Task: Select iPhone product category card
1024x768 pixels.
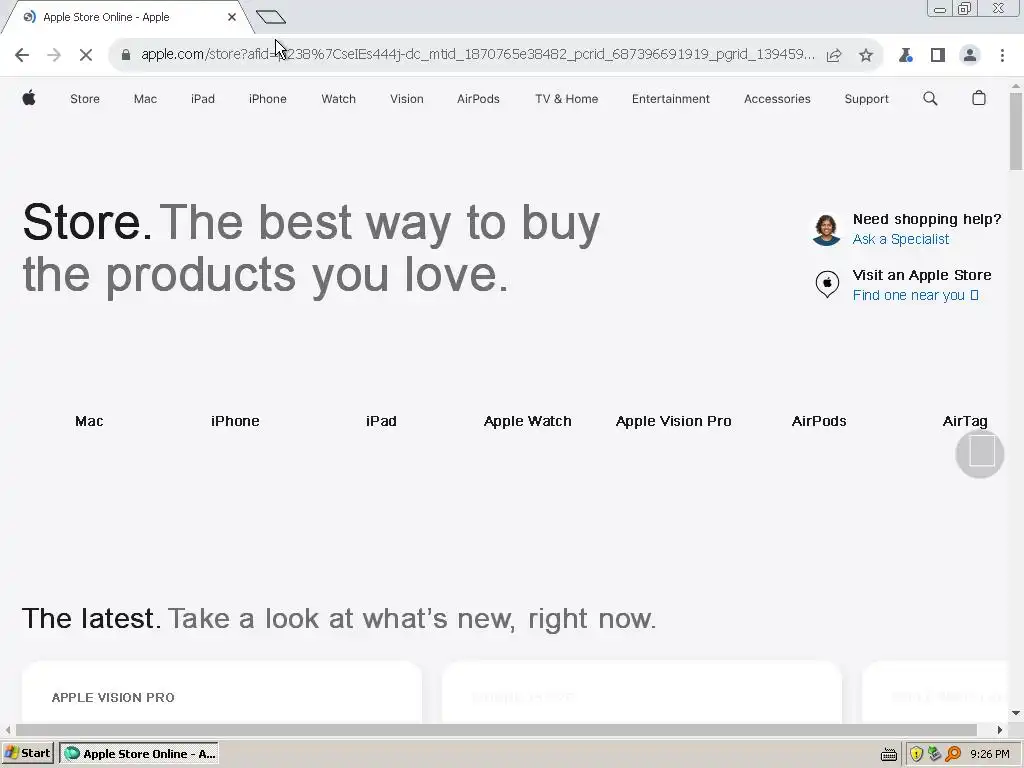Action: click(235, 421)
